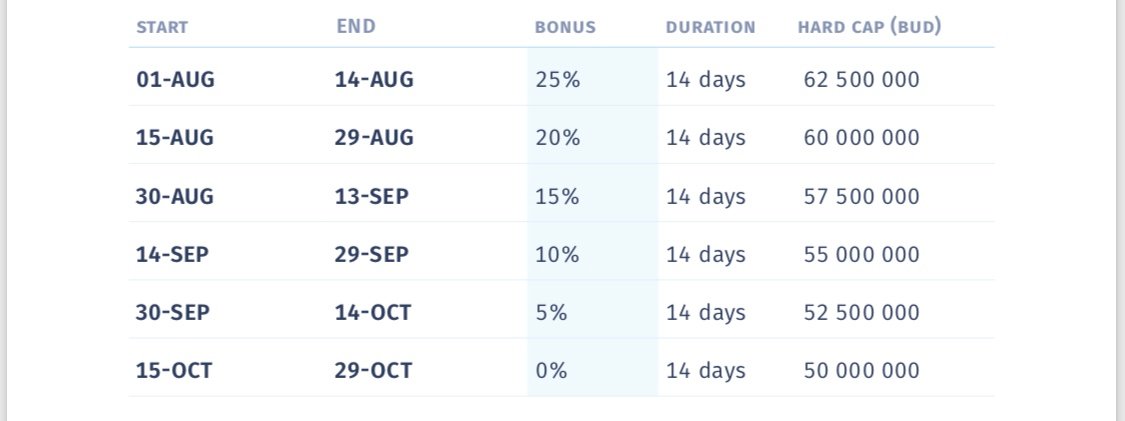Click the 50 000 000 hard cap
The image size is (1125, 421).
pos(862,371)
